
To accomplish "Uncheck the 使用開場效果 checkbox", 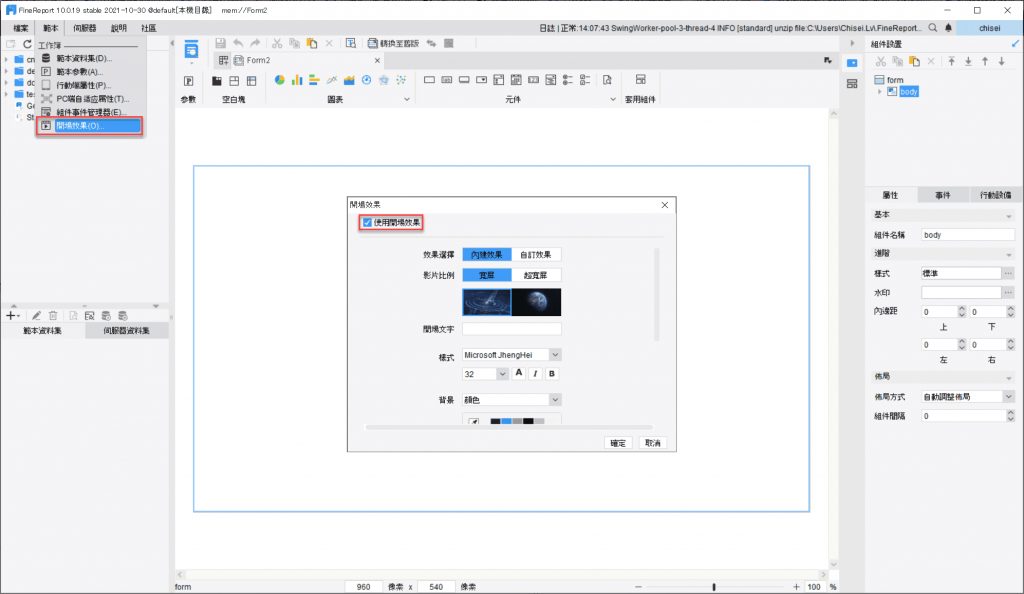I will [368, 223].
